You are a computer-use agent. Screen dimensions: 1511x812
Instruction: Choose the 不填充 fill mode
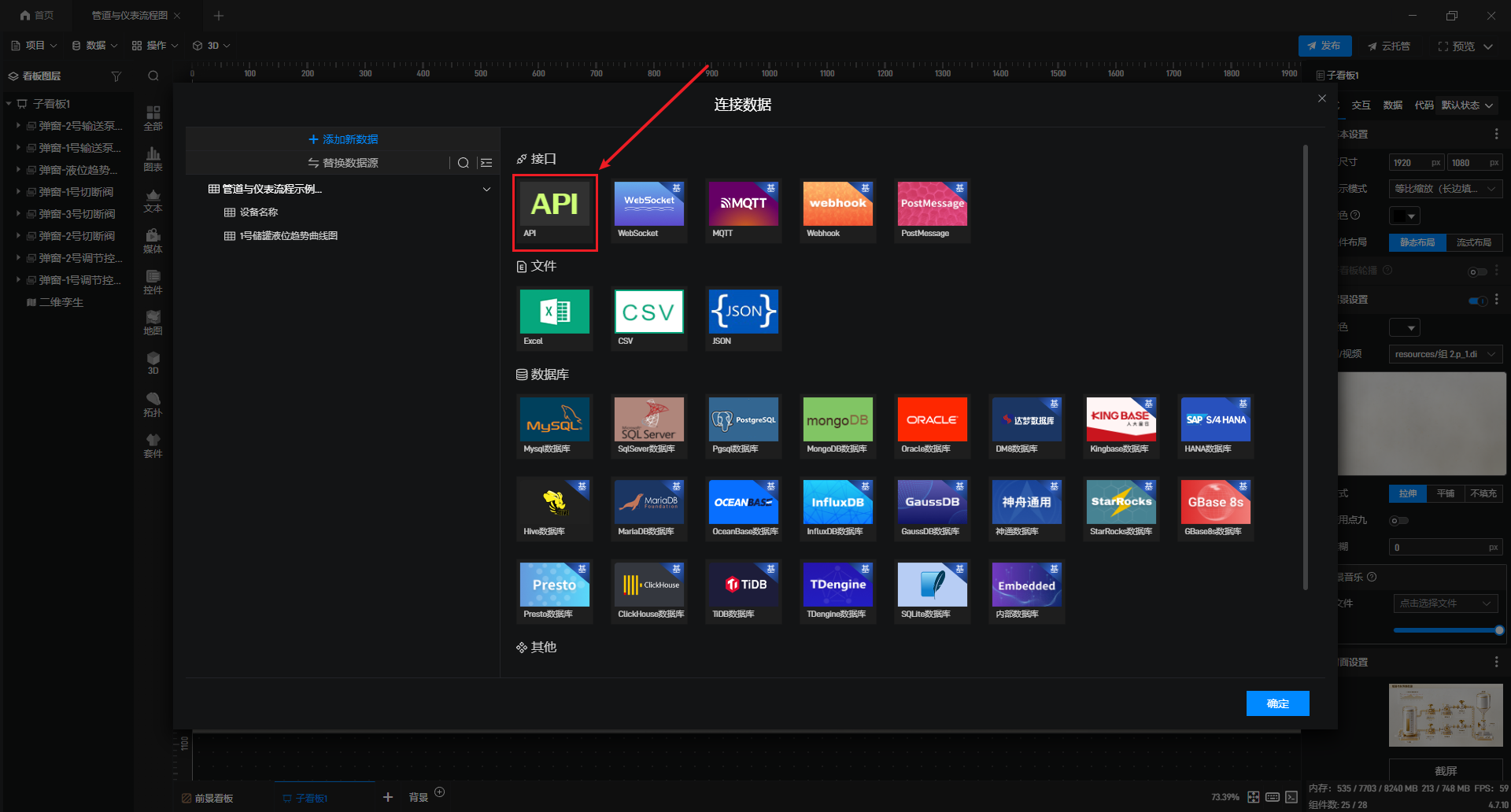pos(1483,493)
